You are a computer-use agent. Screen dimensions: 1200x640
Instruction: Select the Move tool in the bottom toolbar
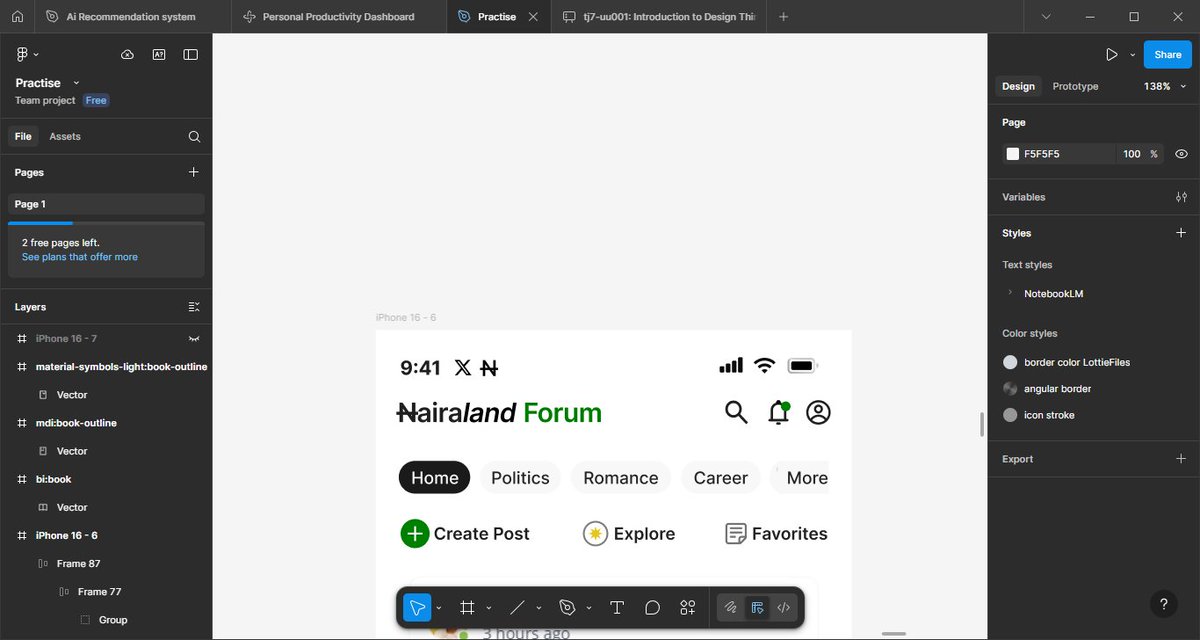[417, 607]
